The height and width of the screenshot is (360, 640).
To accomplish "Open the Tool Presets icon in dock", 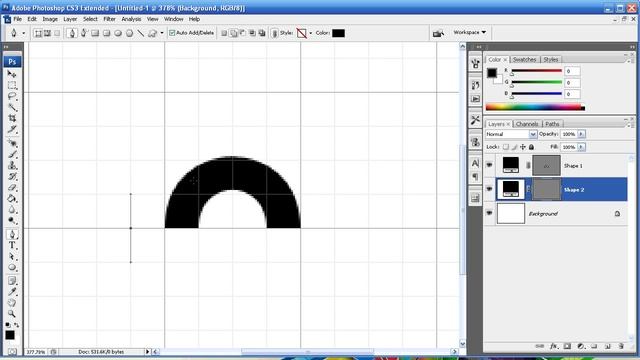I will pos(475,120).
